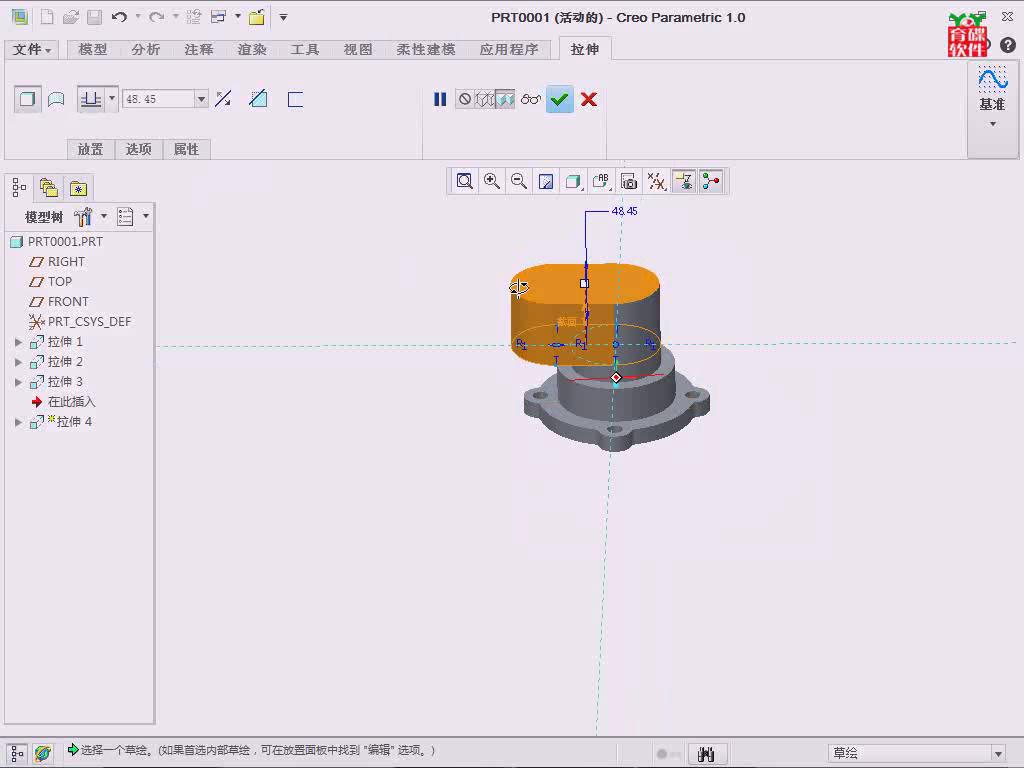This screenshot has height=768, width=1024.
Task: Pause the extrude tool
Action: 440,99
